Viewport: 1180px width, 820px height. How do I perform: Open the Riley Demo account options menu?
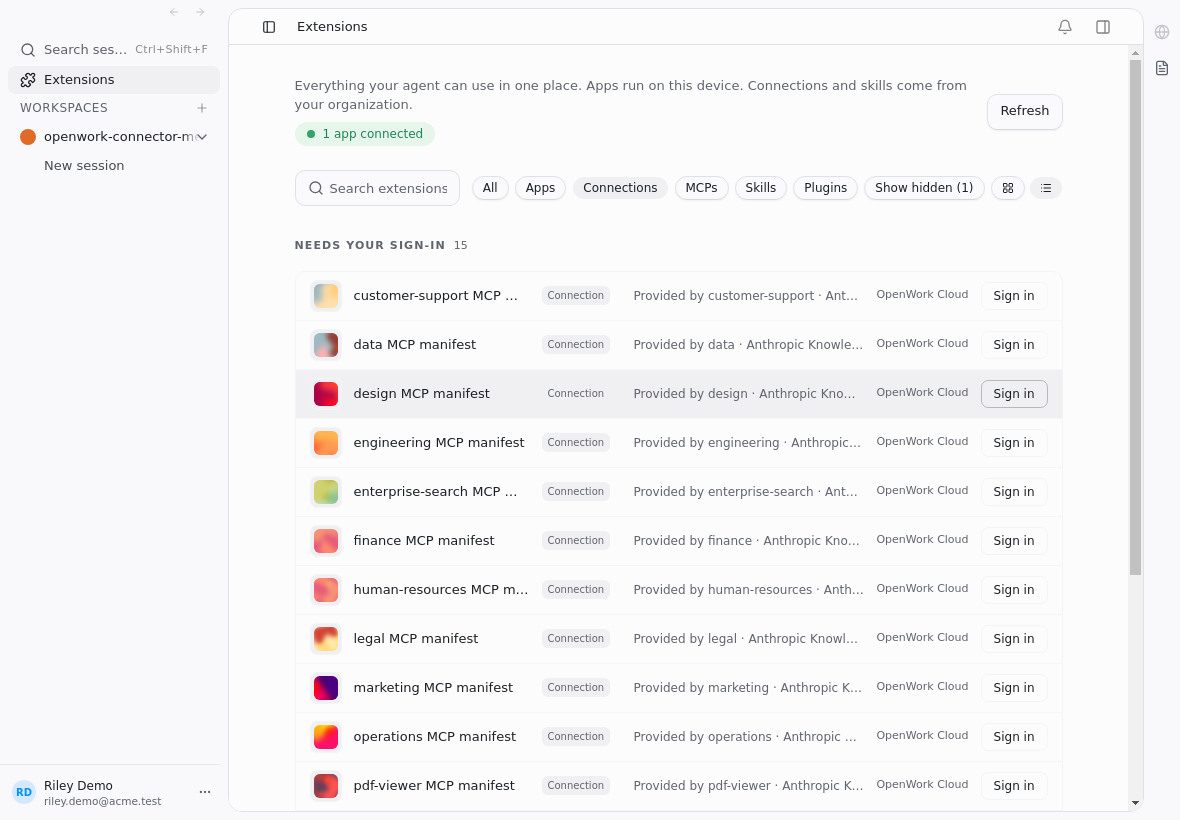pos(205,792)
